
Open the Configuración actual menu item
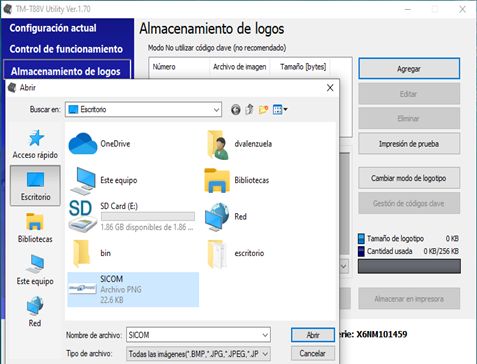53,28
